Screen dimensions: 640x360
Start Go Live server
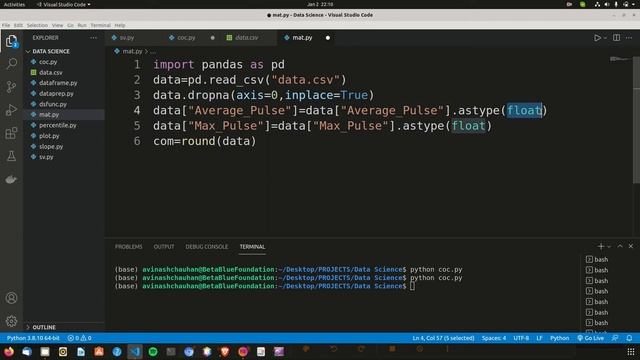[591, 338]
